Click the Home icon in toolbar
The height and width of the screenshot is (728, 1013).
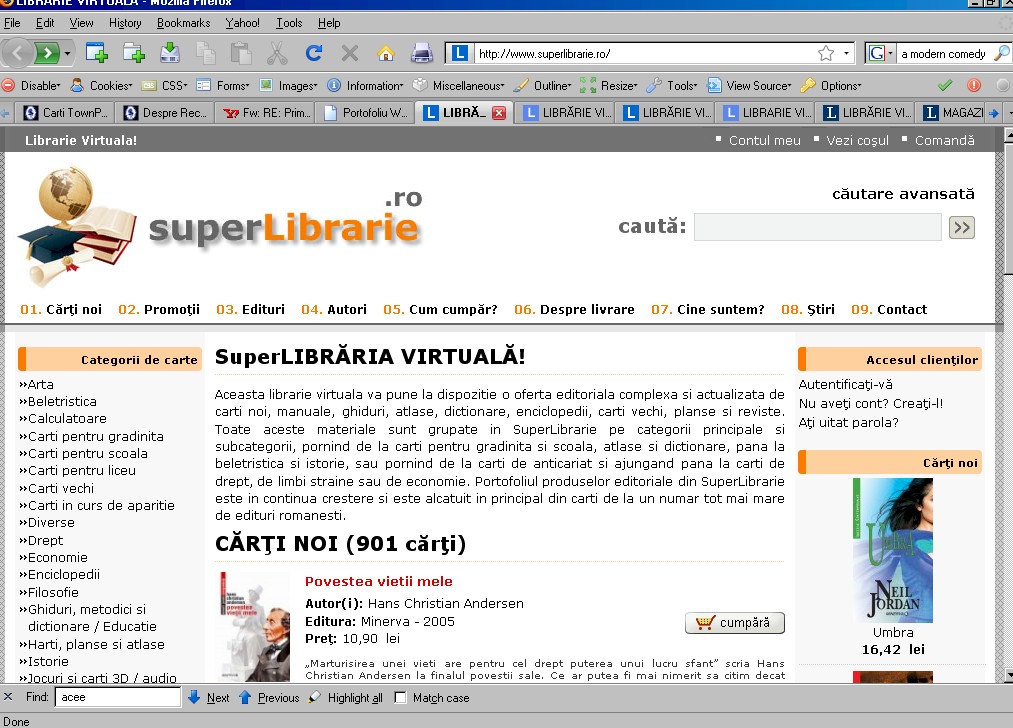385,53
